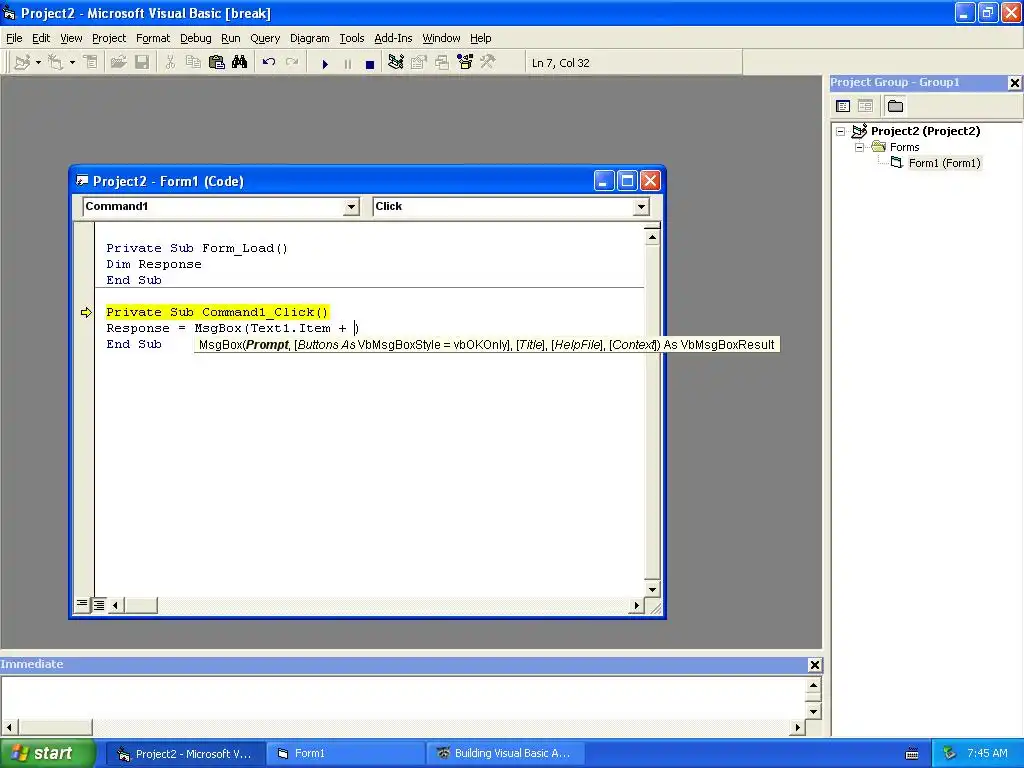
Task: Click the Find binoculars icon
Action: [240, 63]
